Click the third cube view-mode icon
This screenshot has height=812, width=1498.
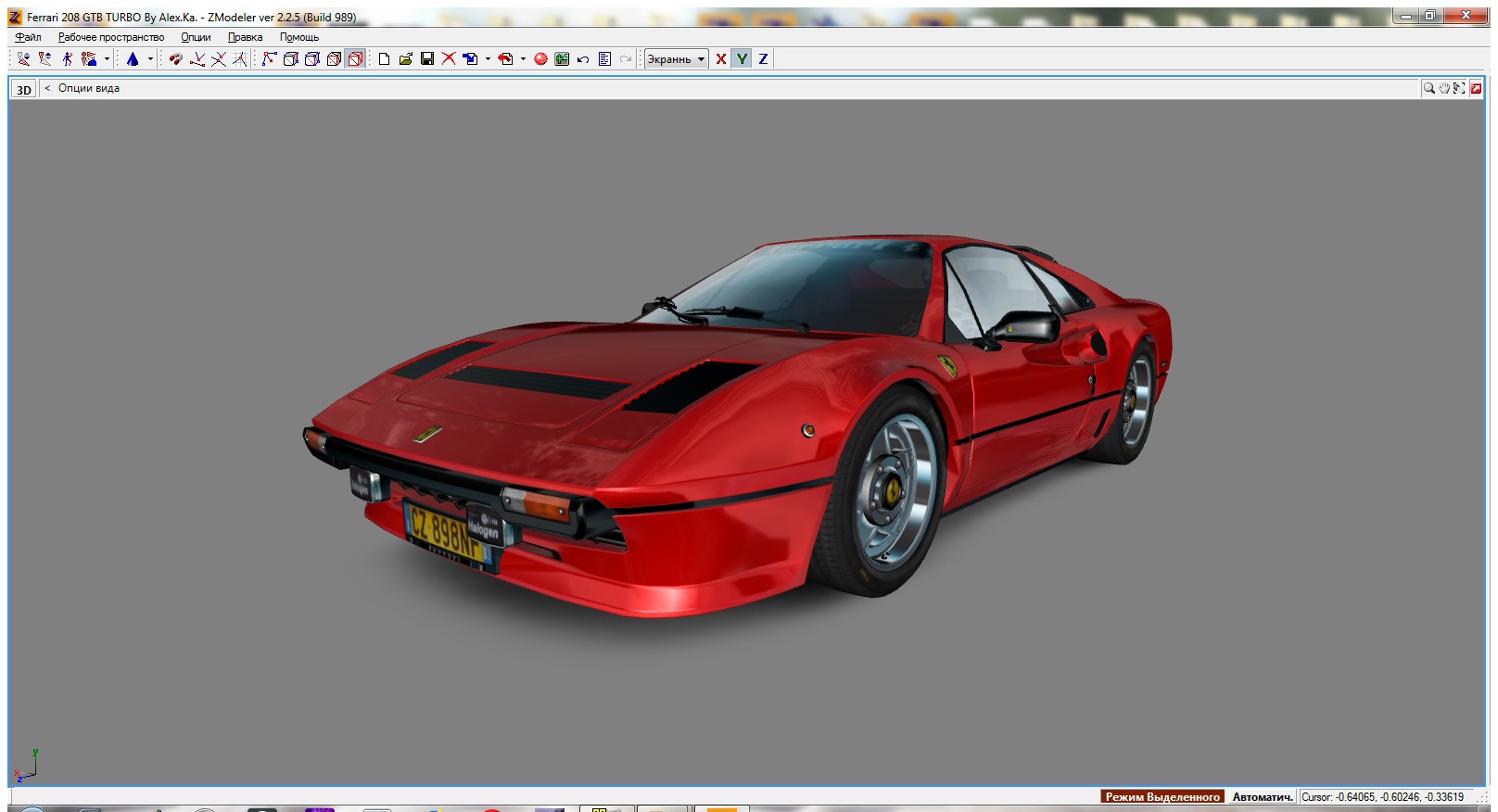pos(334,58)
